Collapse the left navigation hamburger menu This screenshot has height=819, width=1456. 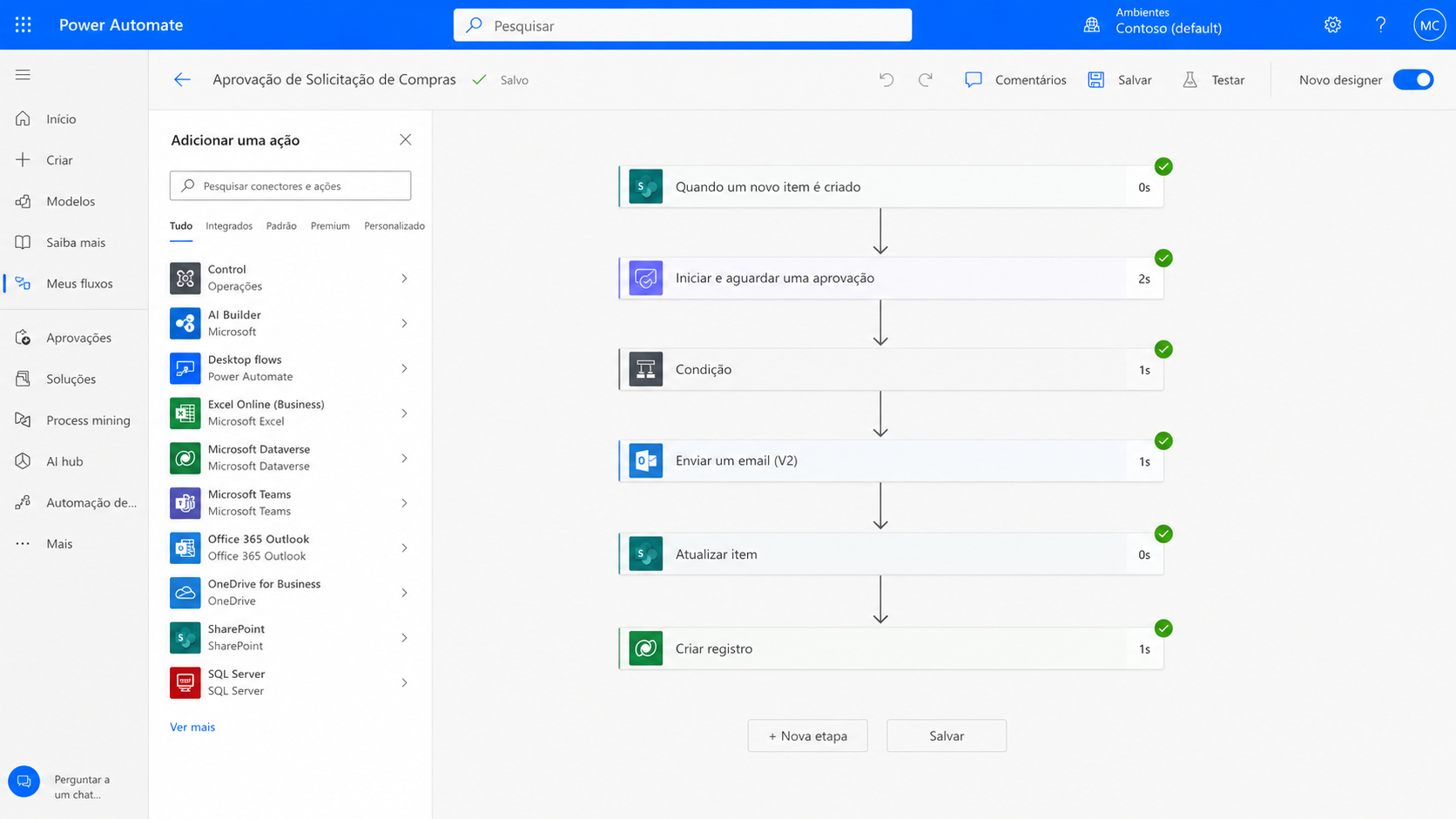[x=23, y=75]
